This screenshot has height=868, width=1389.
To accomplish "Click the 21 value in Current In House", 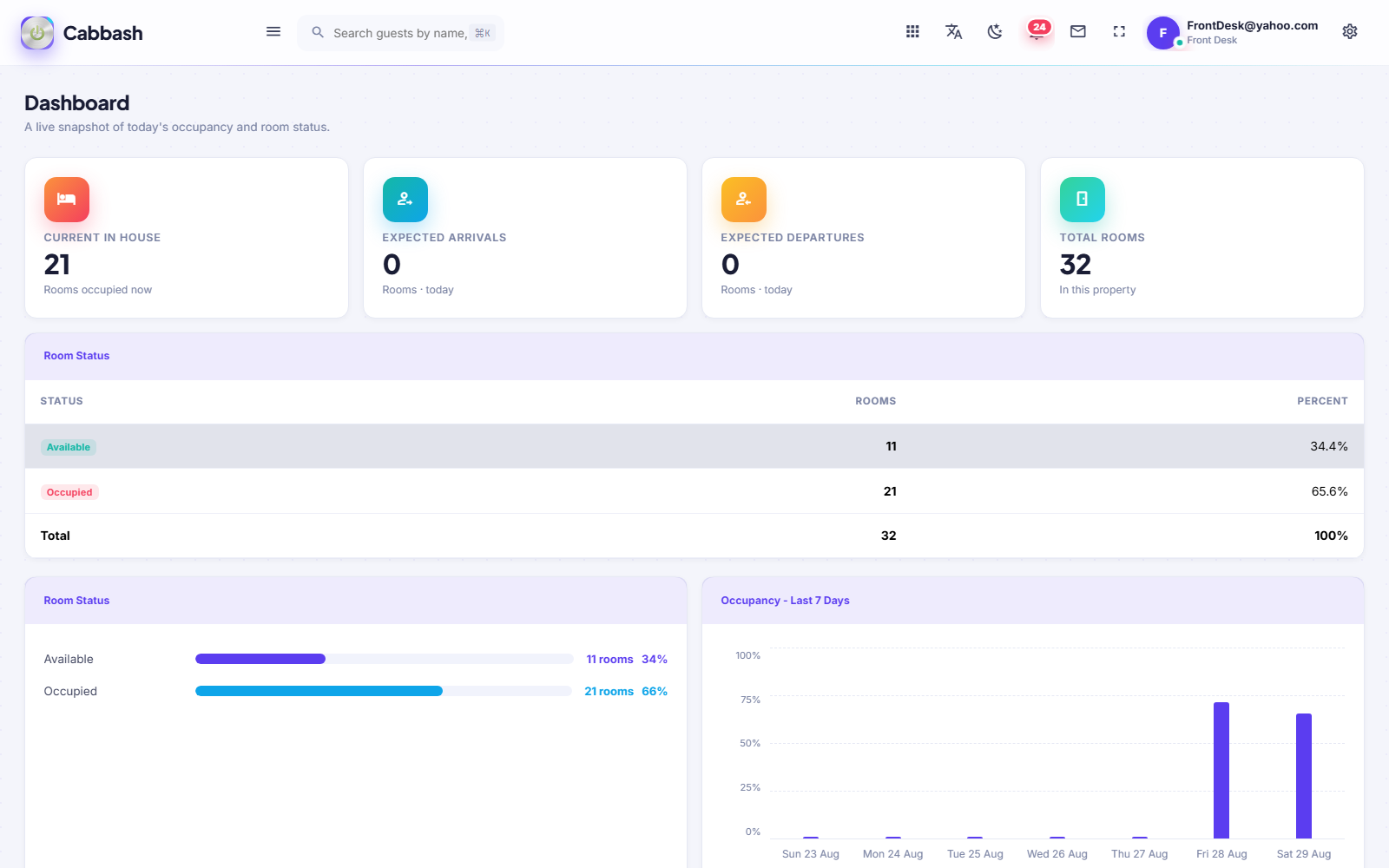I will pyautogui.click(x=57, y=264).
